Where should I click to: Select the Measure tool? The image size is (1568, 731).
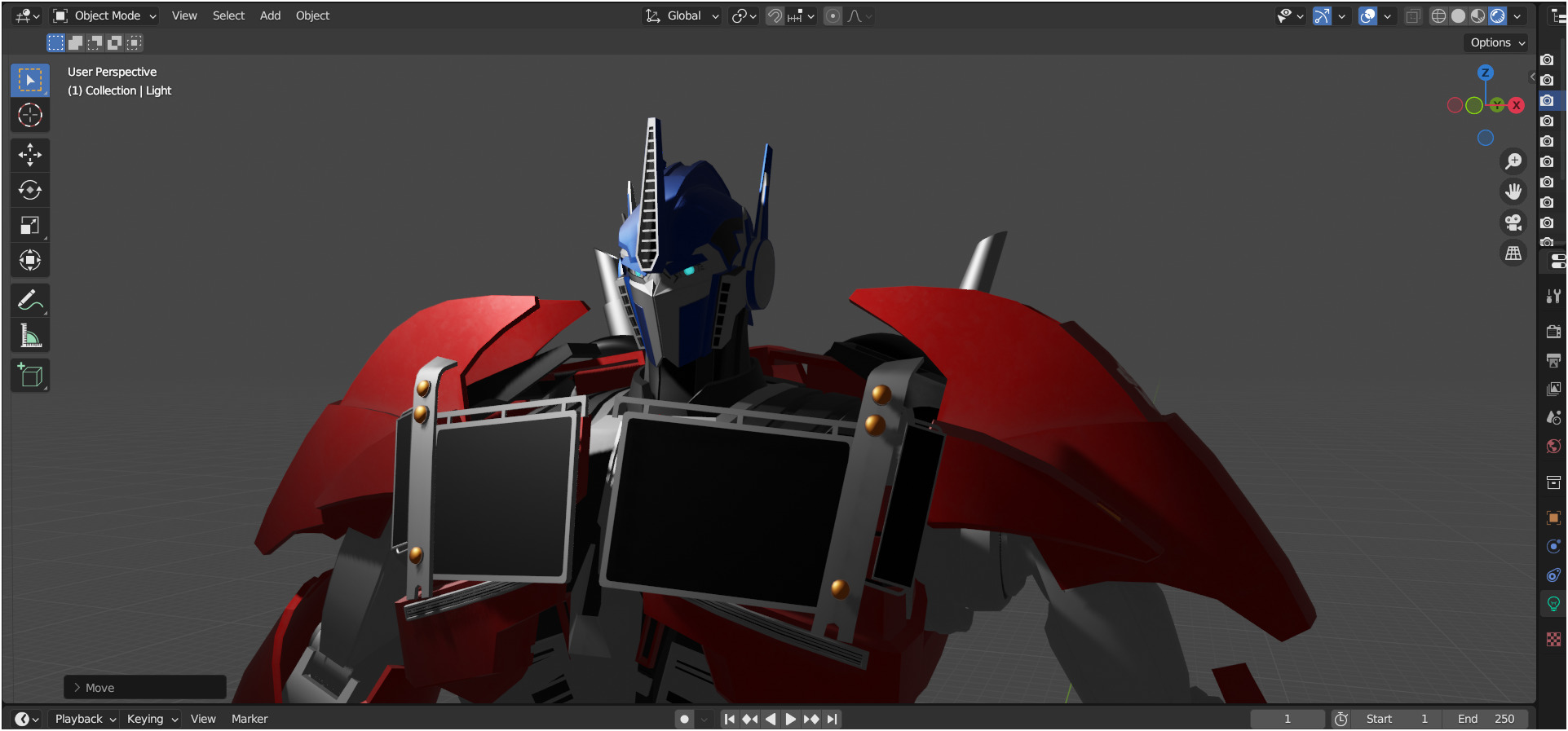[x=30, y=335]
